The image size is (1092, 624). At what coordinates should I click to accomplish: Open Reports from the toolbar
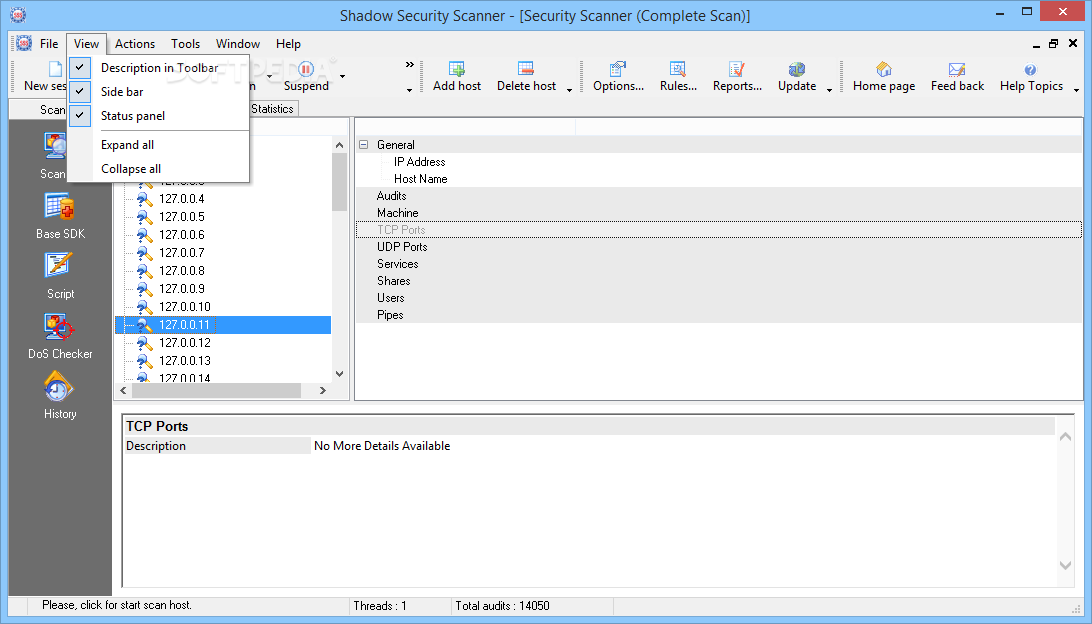pos(737,69)
